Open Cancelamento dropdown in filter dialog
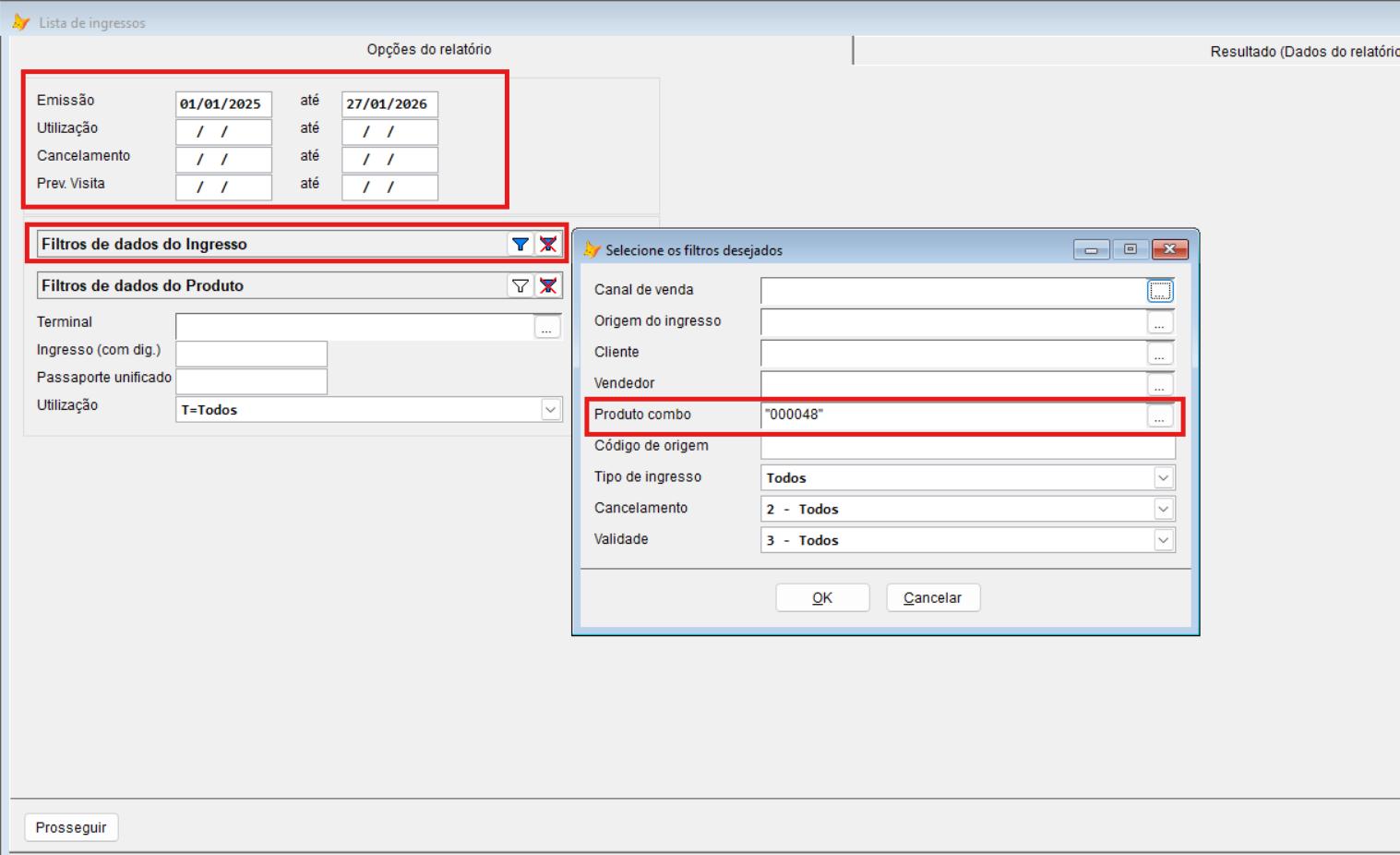 coord(1164,510)
